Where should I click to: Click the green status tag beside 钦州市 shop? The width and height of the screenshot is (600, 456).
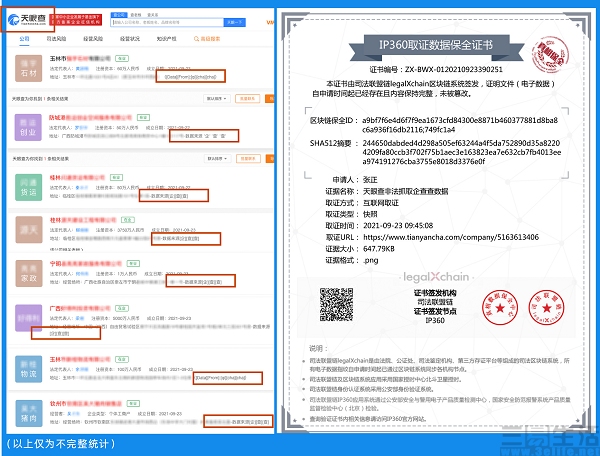(x=133, y=404)
